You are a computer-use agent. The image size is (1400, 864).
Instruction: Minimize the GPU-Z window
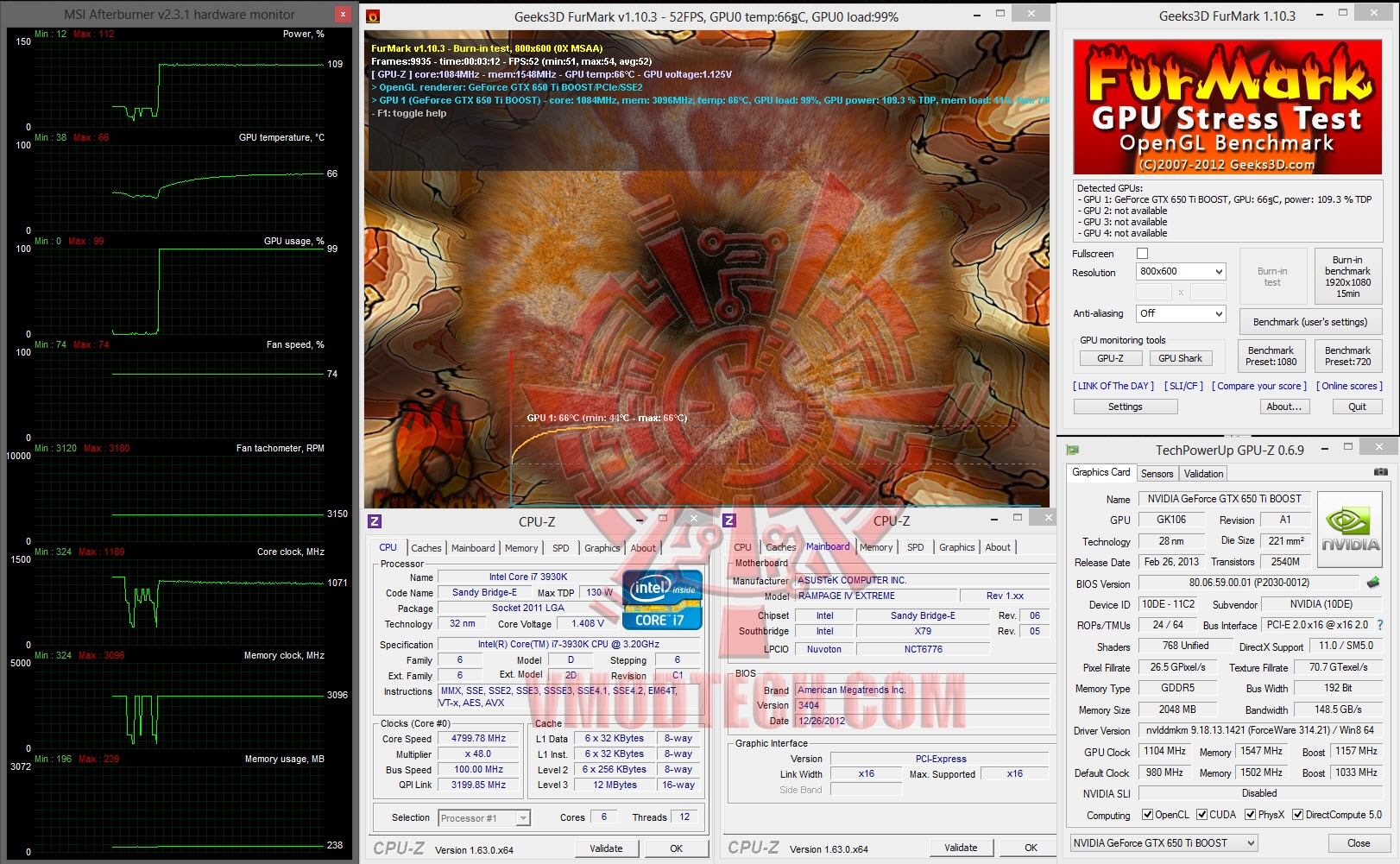pyautogui.click(x=1323, y=447)
